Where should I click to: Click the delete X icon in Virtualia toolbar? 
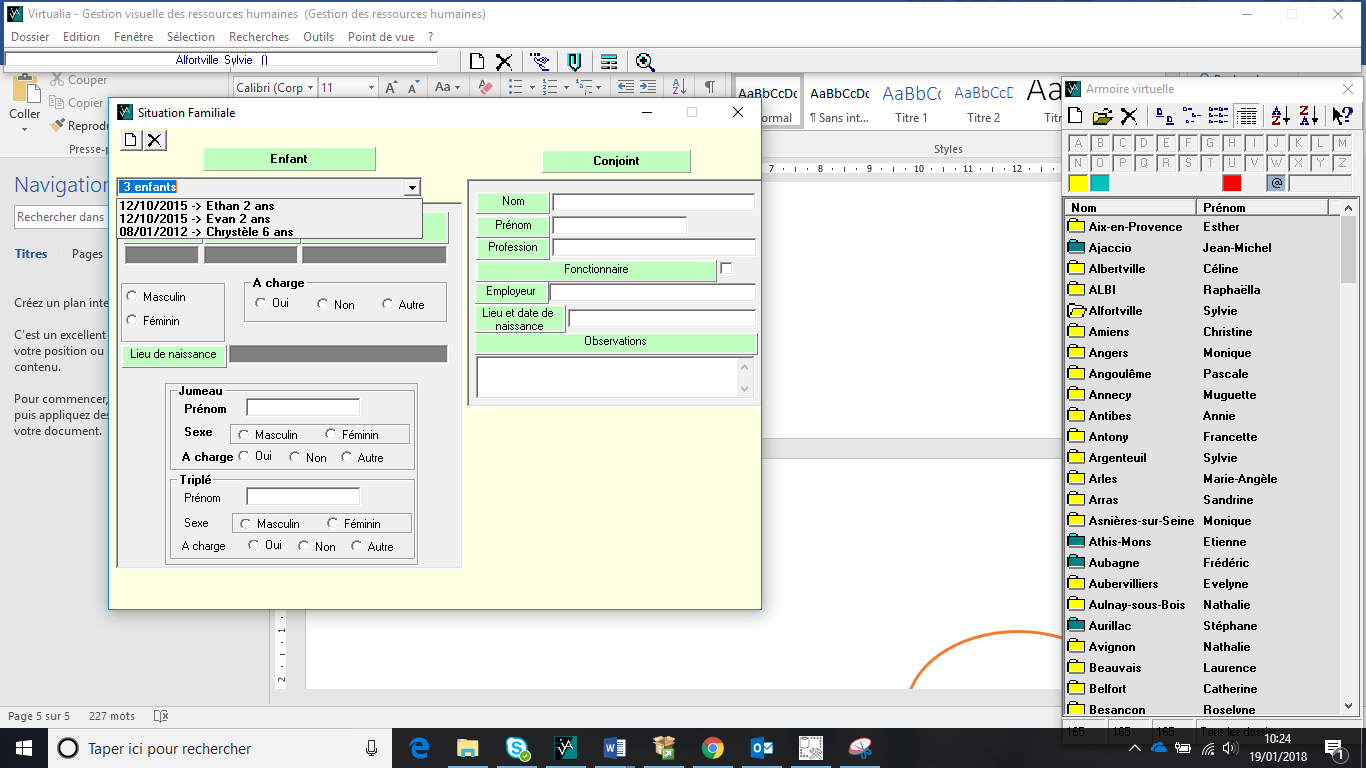click(504, 62)
